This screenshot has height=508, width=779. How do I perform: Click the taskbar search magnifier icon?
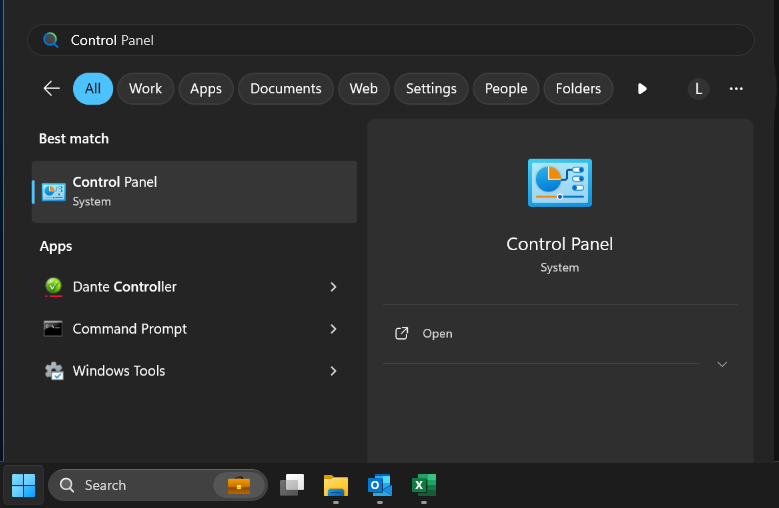pyautogui.click(x=67, y=485)
